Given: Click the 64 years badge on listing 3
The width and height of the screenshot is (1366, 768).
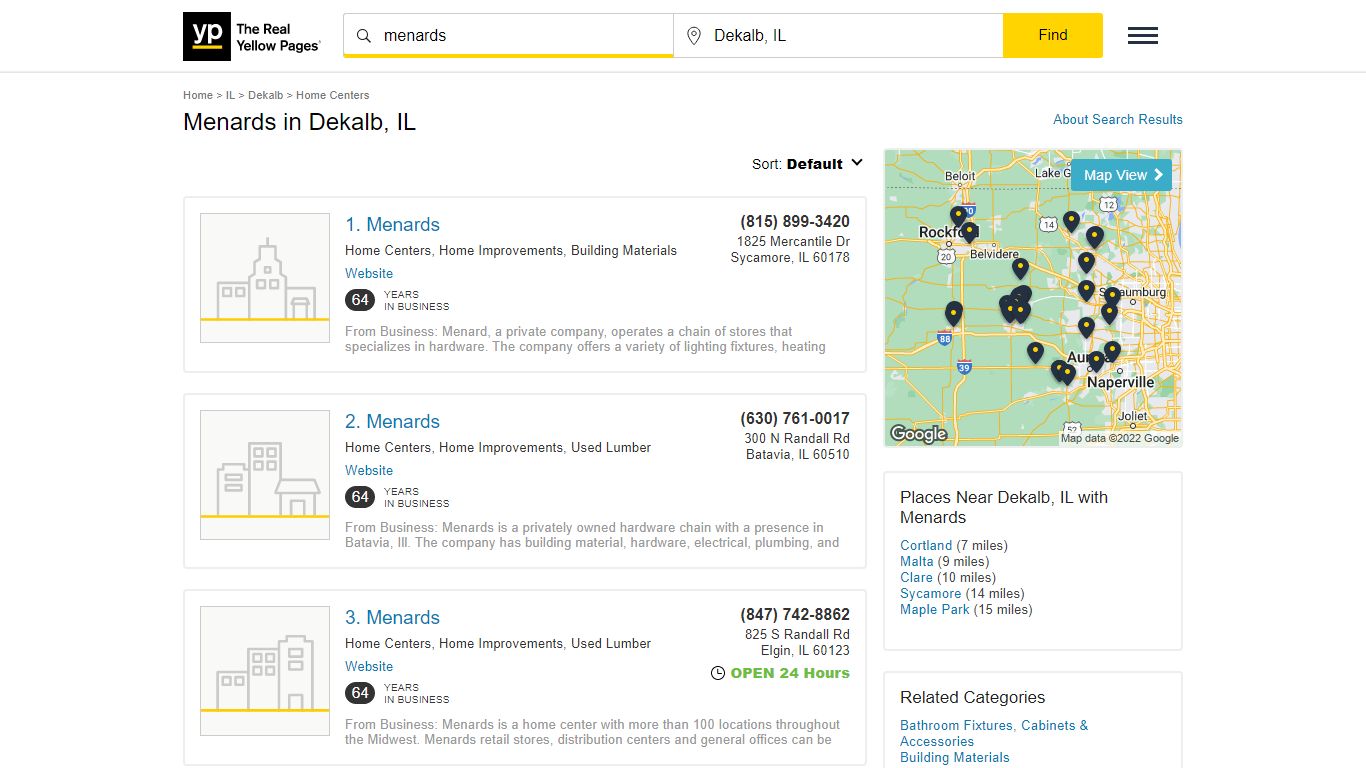Looking at the screenshot, I should (360, 693).
